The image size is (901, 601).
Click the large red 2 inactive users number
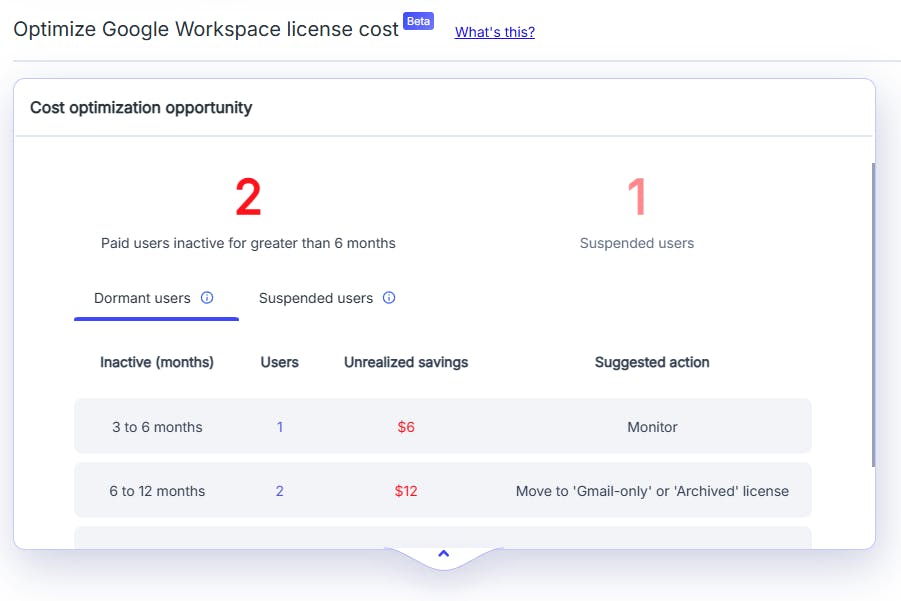(248, 198)
